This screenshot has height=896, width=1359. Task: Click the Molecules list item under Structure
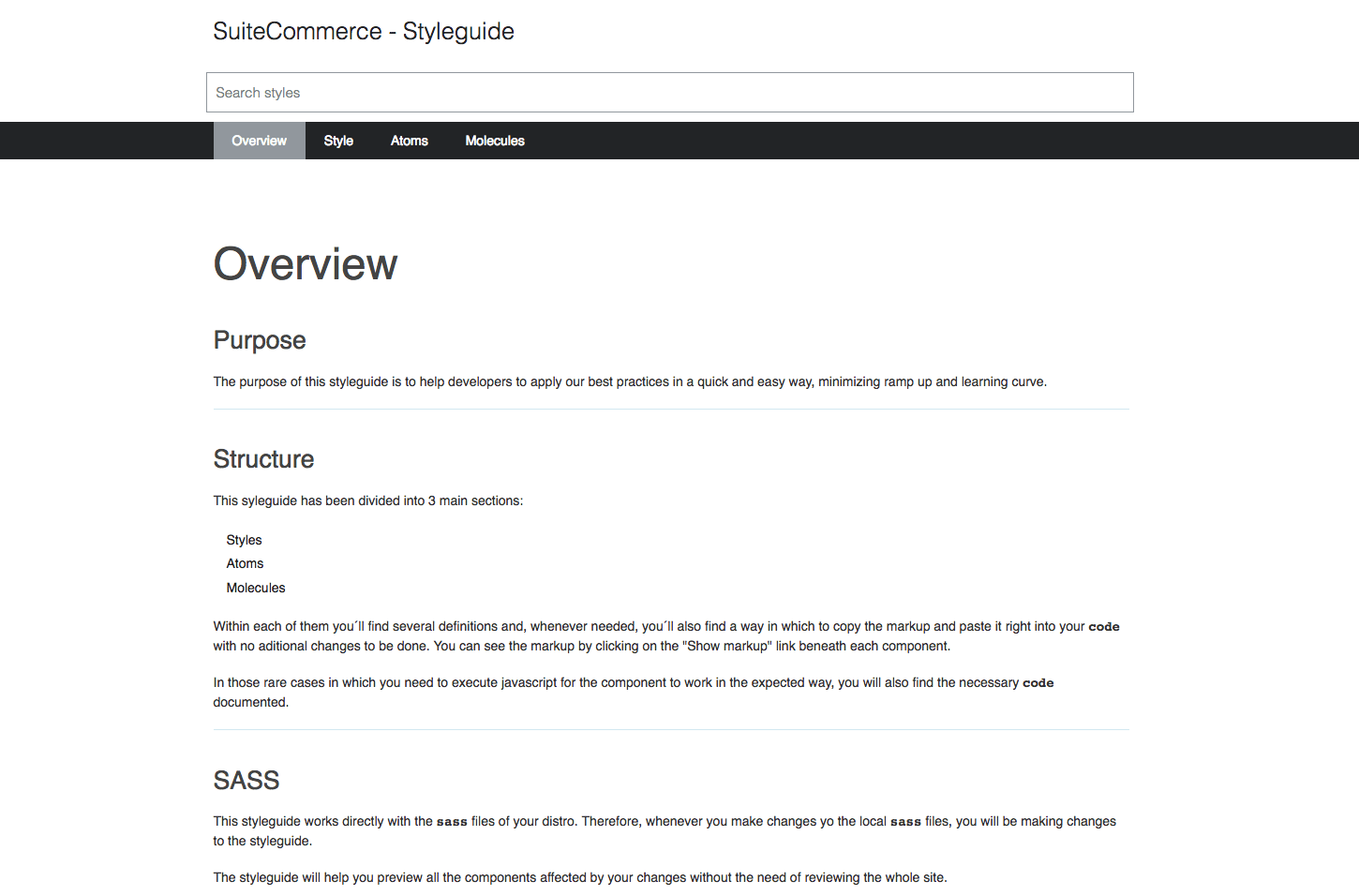[x=256, y=588]
